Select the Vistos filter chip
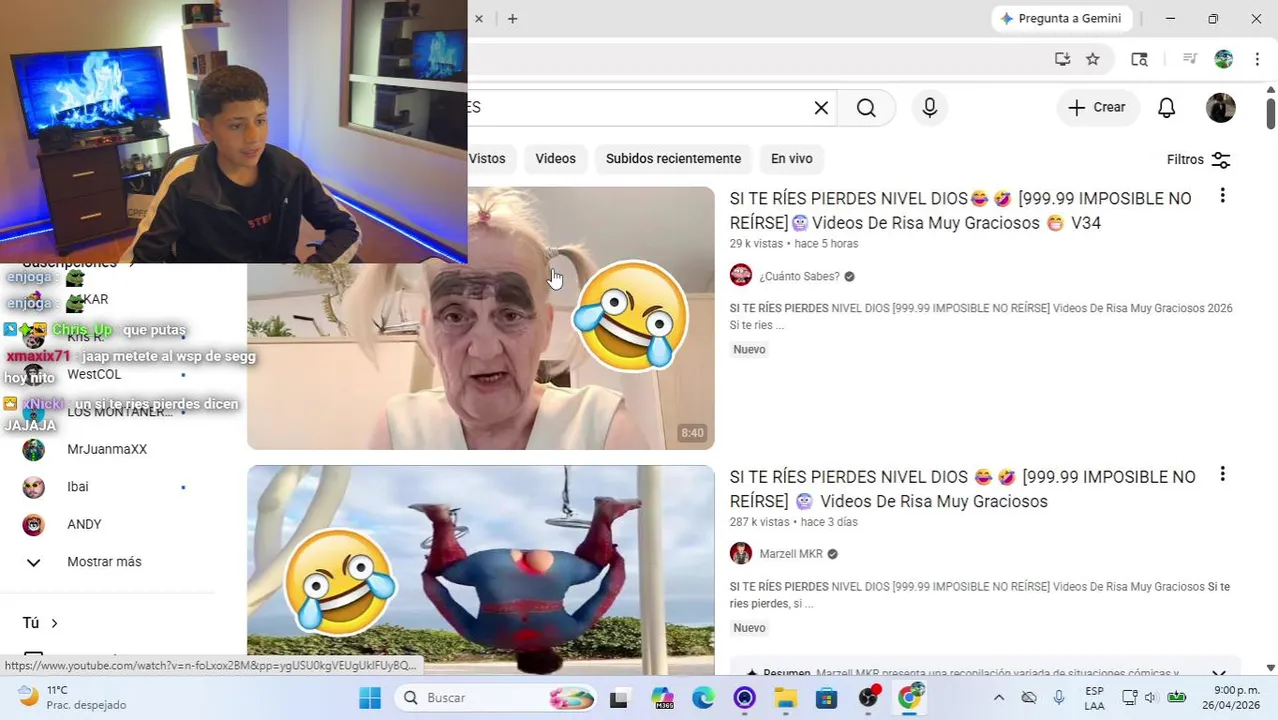The image size is (1278, 720). pos(490,159)
